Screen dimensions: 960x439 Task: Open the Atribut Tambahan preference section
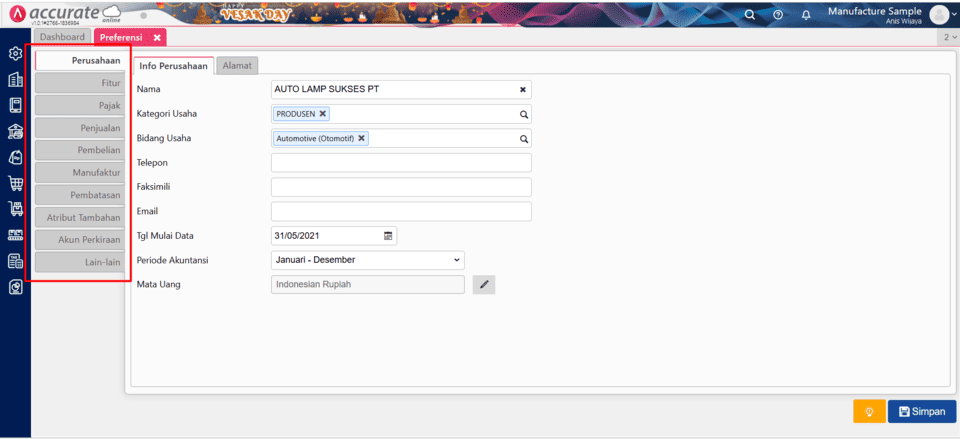80,217
